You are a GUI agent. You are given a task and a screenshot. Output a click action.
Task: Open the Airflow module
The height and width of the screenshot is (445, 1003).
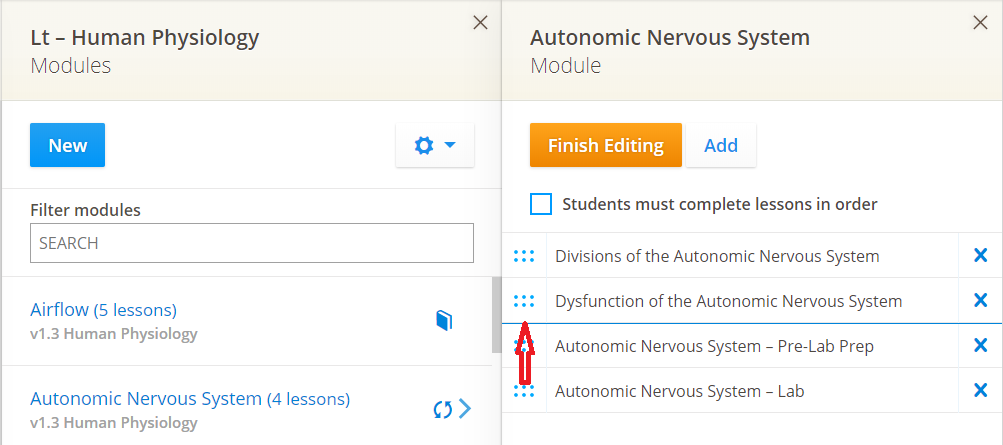click(x=103, y=310)
